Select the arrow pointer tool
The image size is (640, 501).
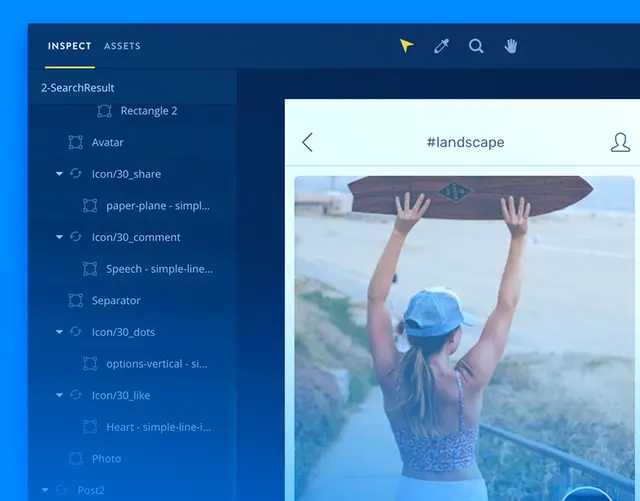coord(406,46)
